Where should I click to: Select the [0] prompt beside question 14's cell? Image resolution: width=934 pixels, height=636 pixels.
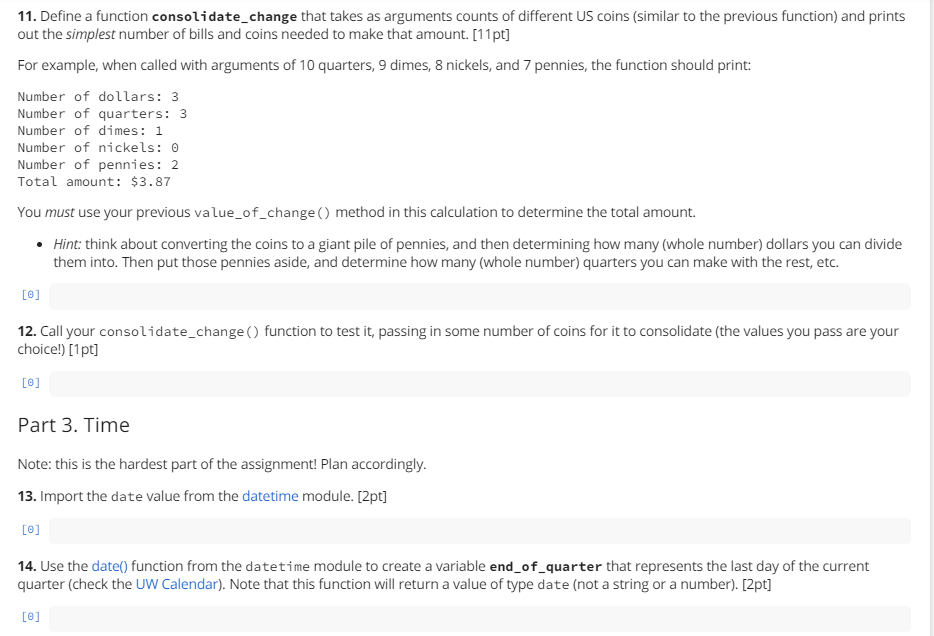tap(30, 616)
